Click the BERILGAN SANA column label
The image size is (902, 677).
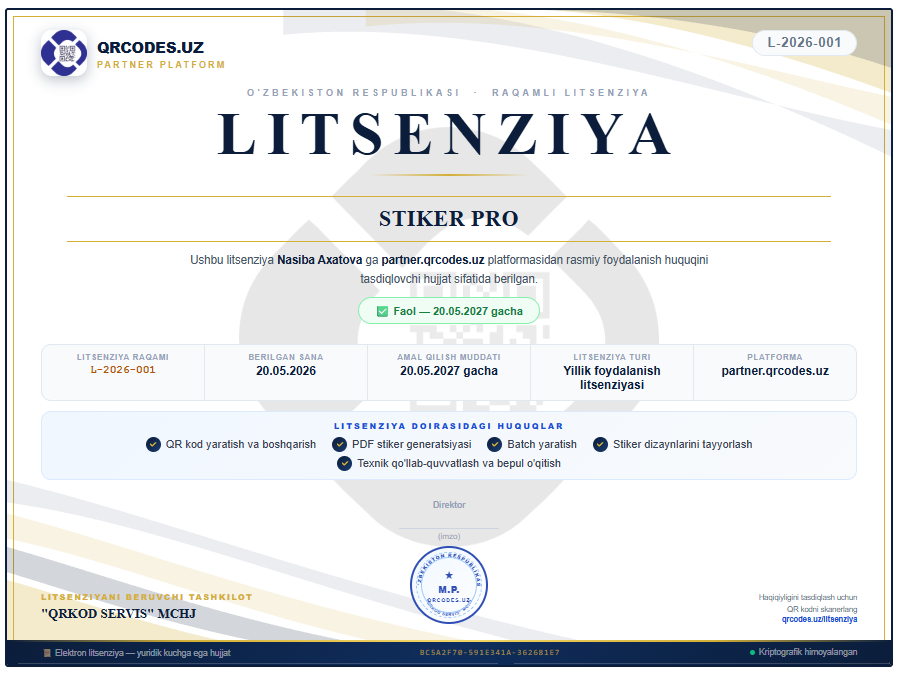pos(286,357)
